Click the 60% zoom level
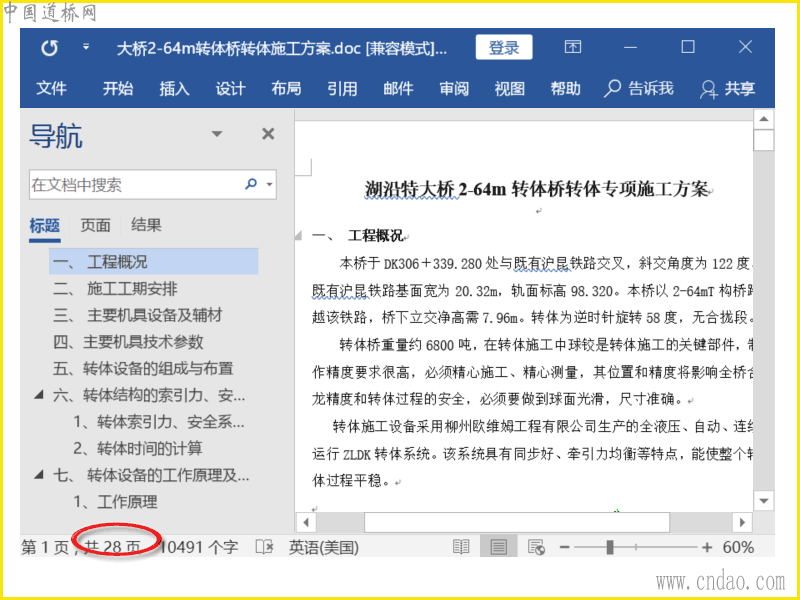This screenshot has height=600, width=800. (x=738, y=547)
